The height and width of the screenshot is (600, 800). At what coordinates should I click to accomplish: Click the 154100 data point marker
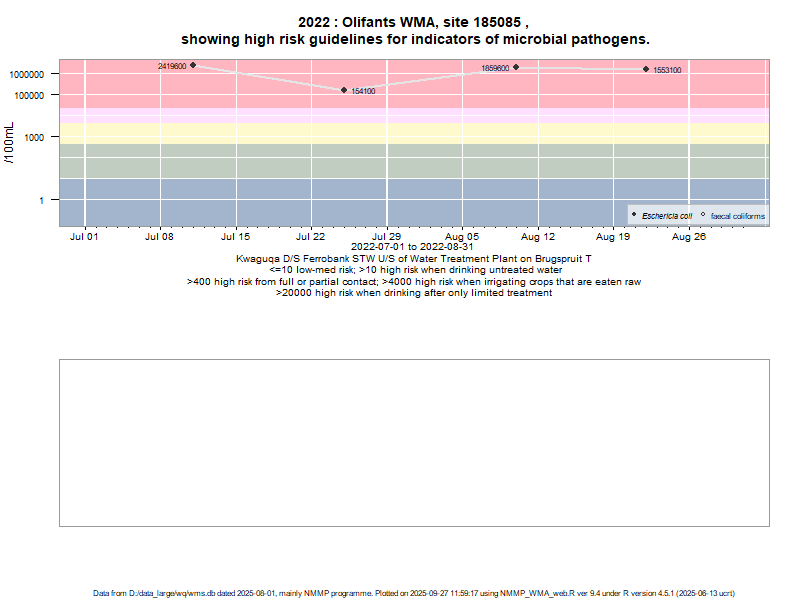(344, 90)
